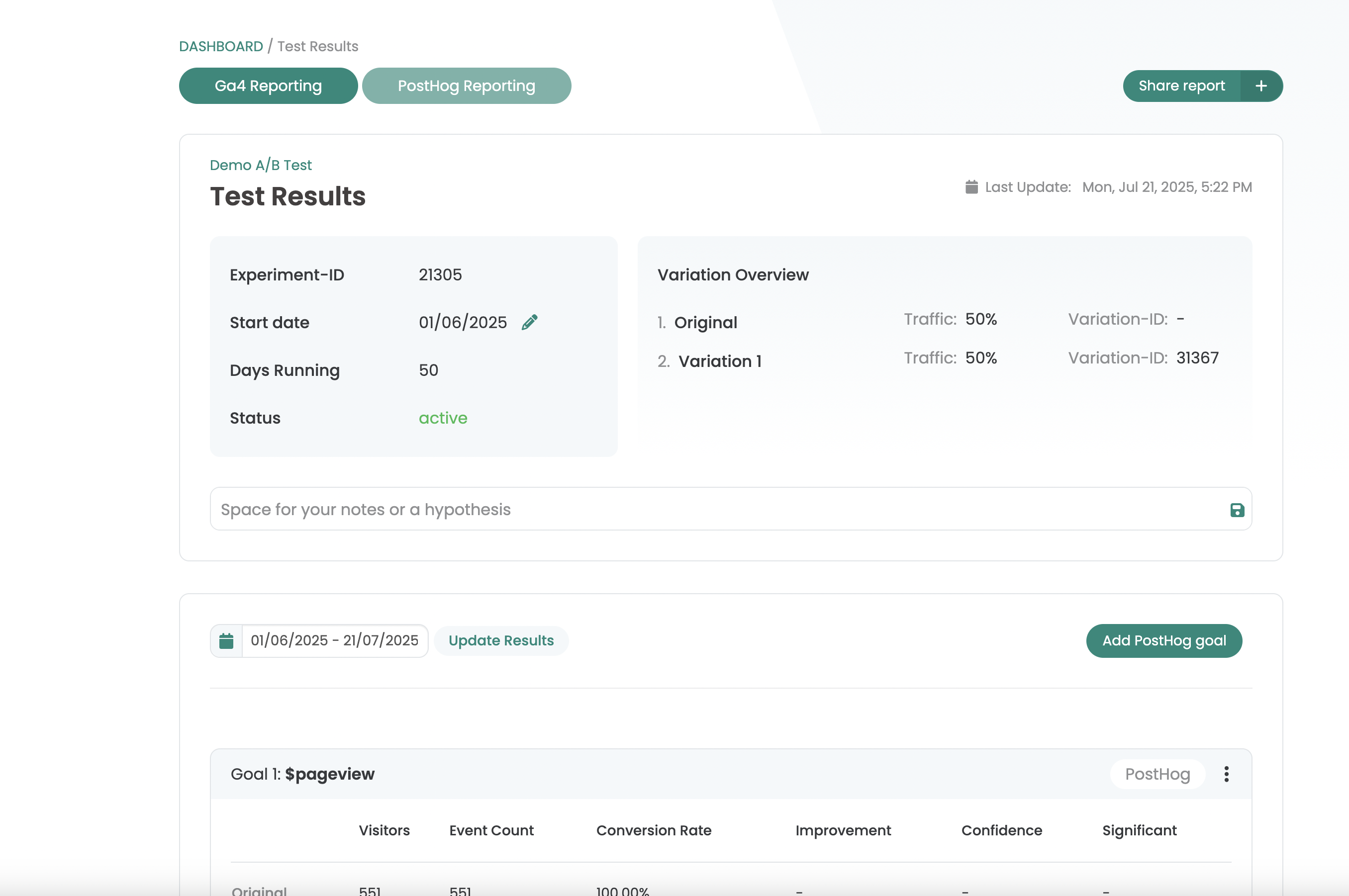Click the calendar icon of date range picker
Image resolution: width=1349 pixels, height=896 pixels.
[x=226, y=640]
